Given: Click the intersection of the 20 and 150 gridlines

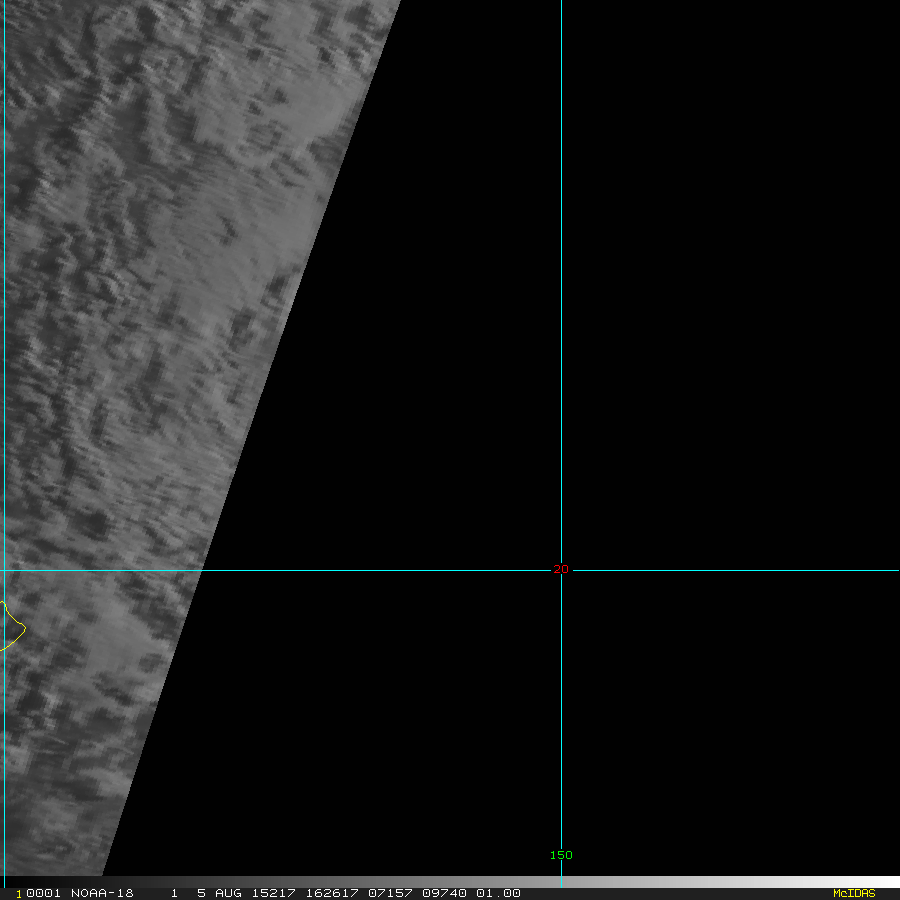Looking at the screenshot, I should point(561,571).
